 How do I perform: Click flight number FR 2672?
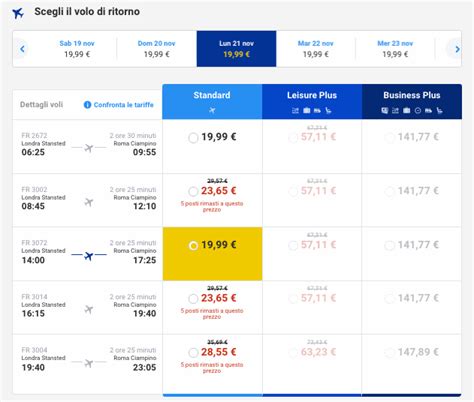[34, 135]
